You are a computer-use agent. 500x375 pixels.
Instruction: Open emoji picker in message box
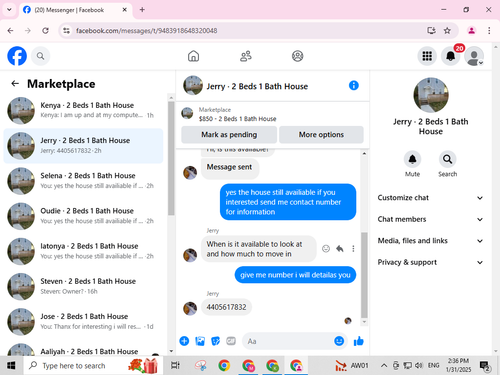[339, 341]
